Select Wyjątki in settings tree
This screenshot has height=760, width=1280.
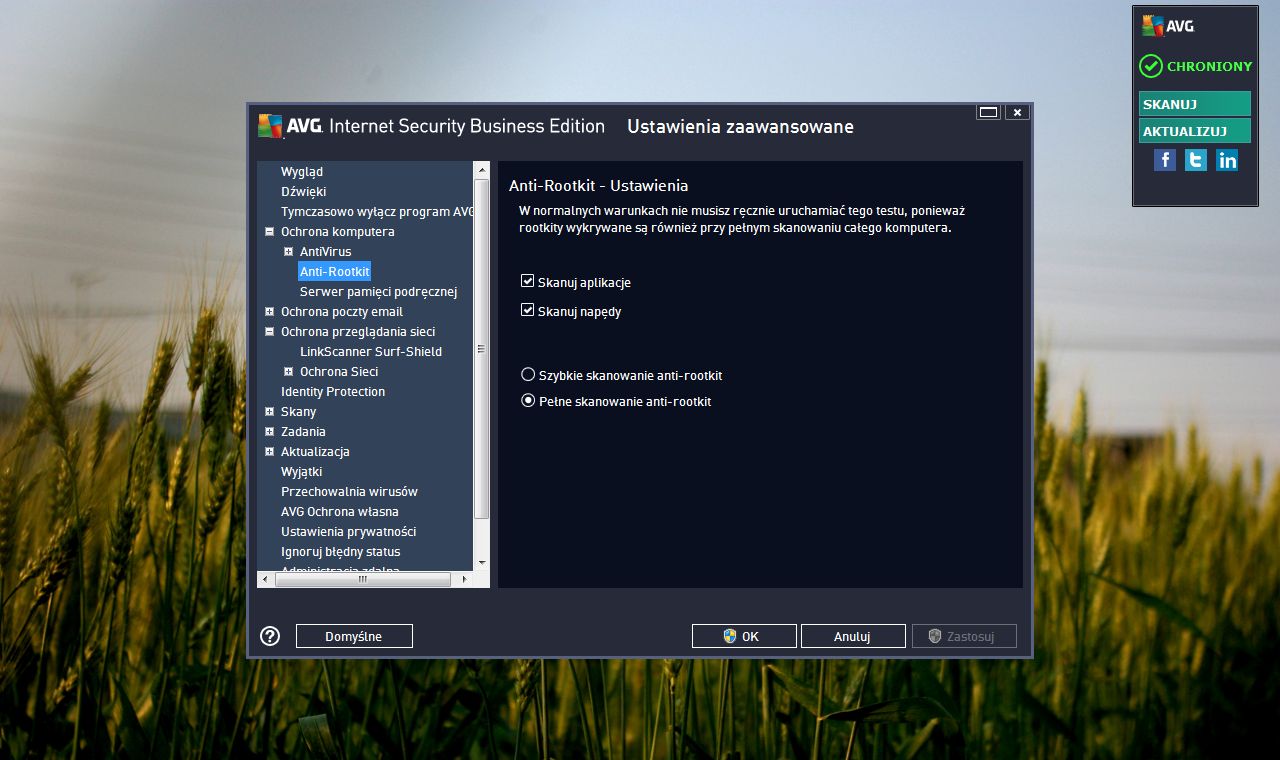pos(302,471)
